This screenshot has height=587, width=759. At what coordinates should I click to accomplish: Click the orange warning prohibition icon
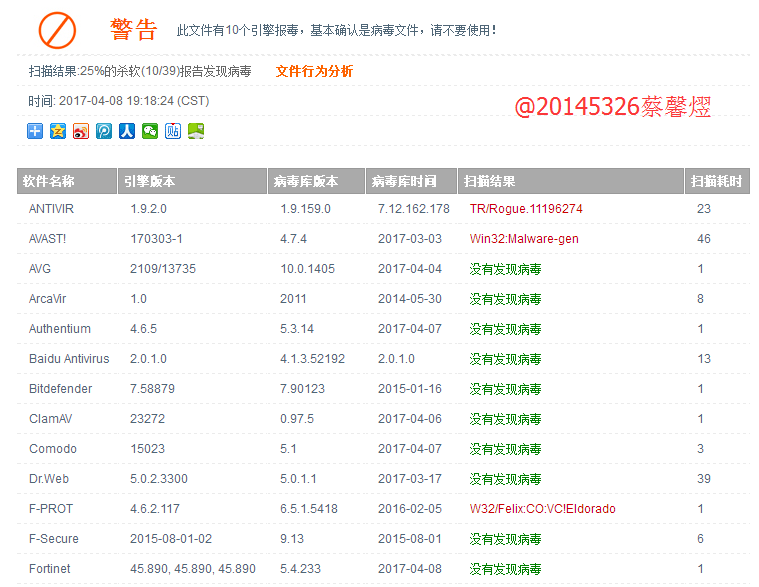point(57,30)
